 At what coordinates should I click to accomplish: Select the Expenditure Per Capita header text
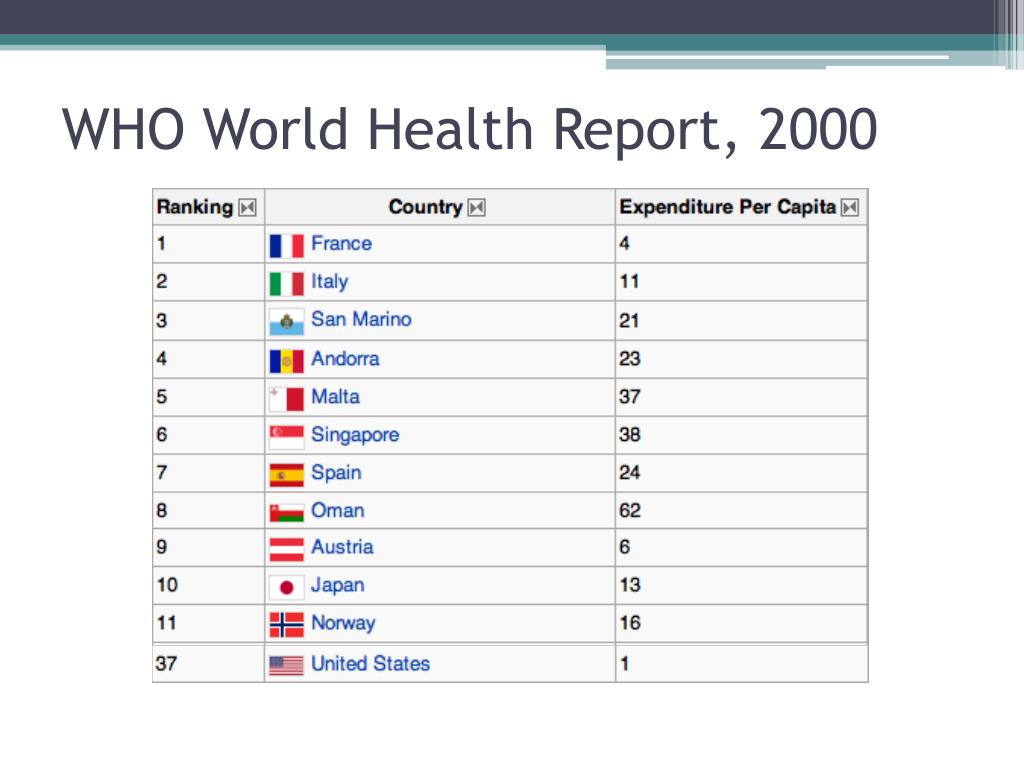coord(728,207)
